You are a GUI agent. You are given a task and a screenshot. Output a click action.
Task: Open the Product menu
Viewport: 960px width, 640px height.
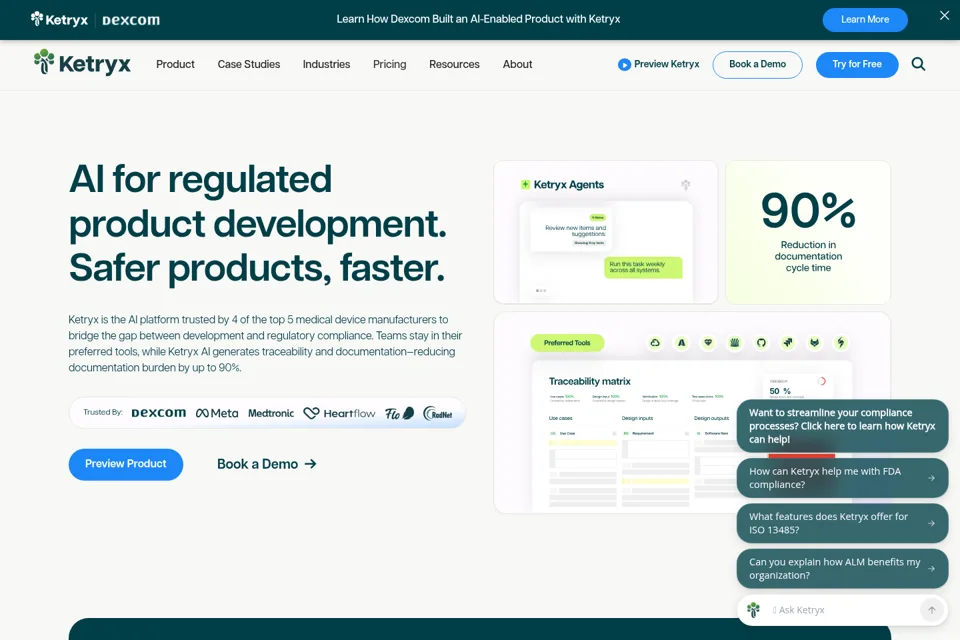point(175,64)
